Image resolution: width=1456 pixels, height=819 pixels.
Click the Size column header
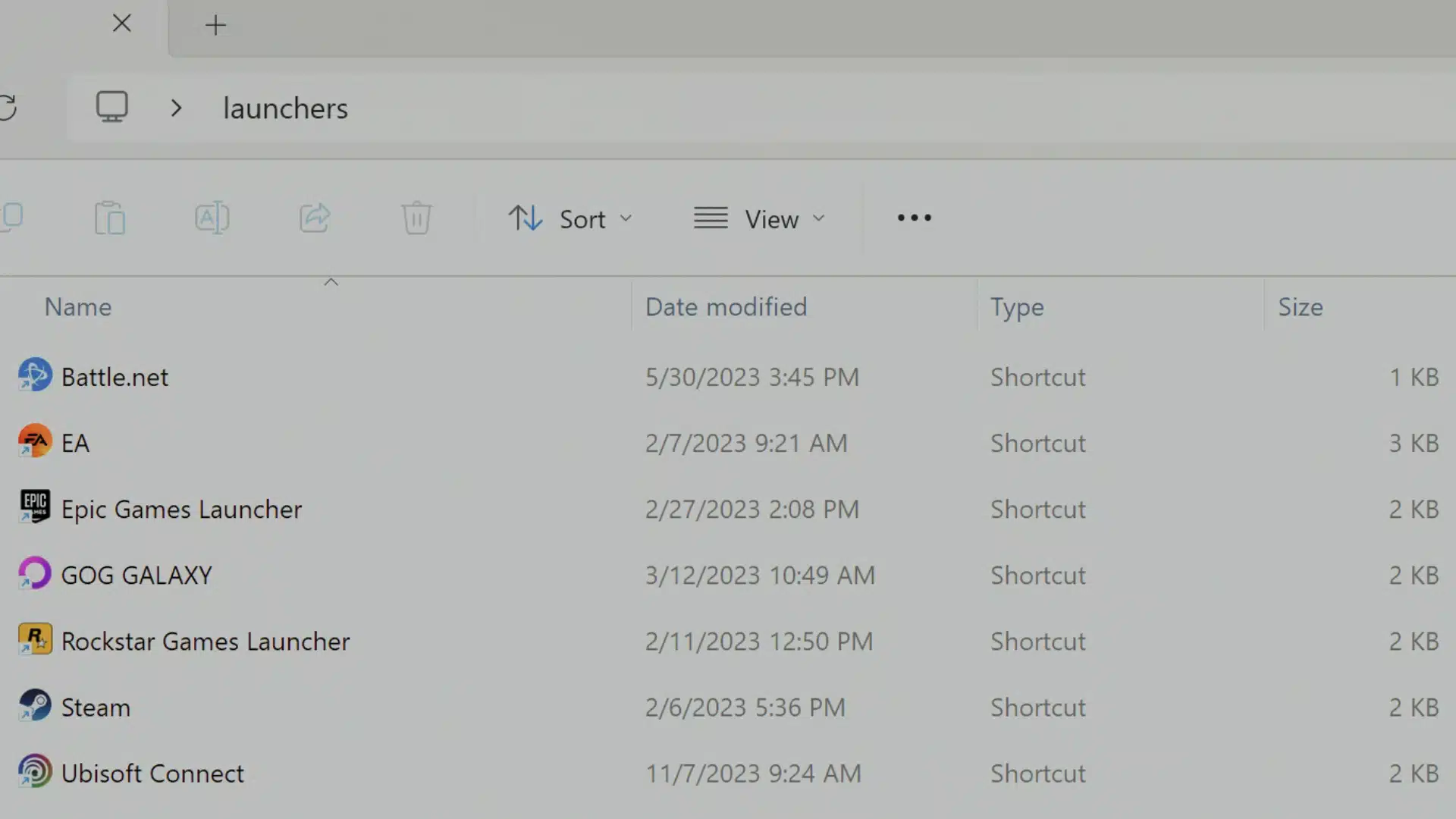(x=1300, y=307)
